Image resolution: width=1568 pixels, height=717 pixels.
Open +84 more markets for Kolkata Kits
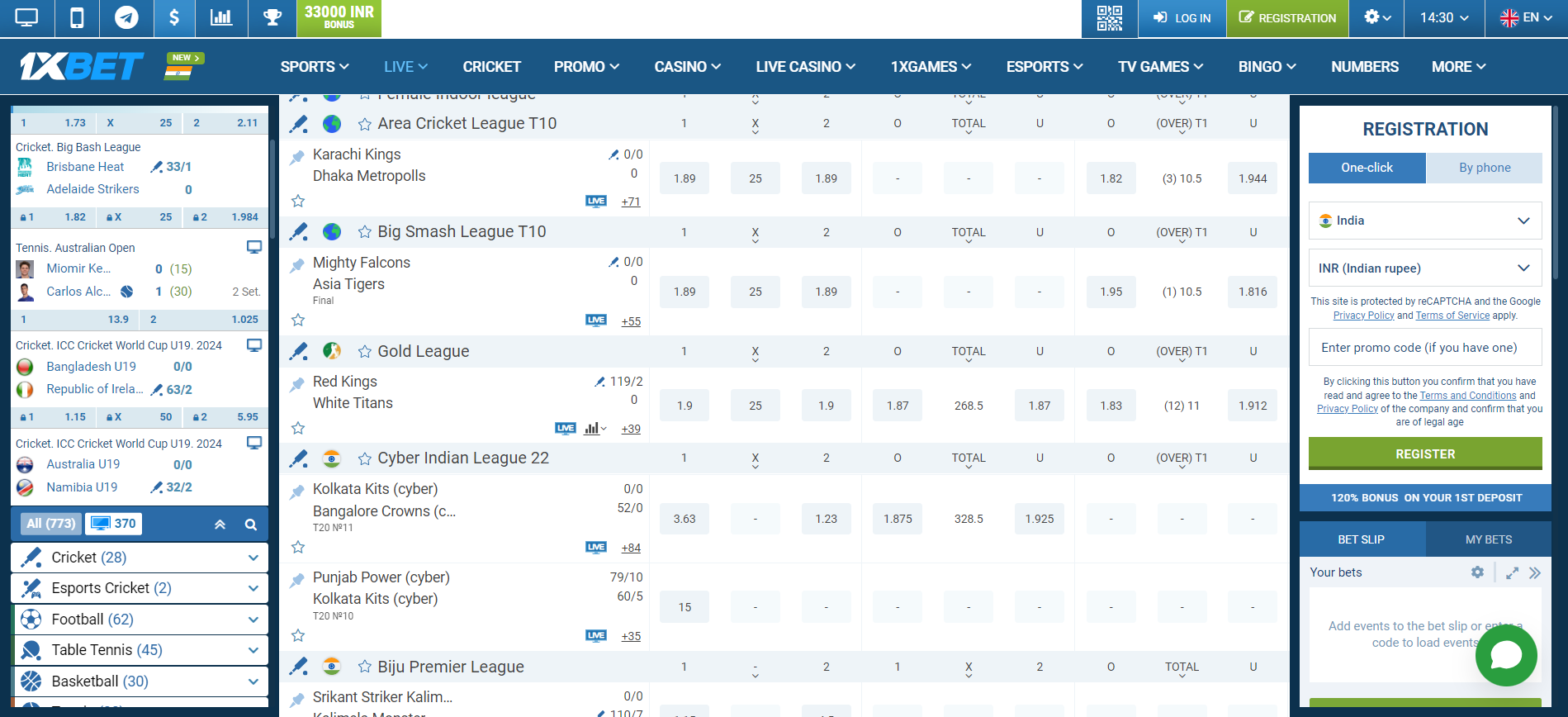(x=631, y=548)
